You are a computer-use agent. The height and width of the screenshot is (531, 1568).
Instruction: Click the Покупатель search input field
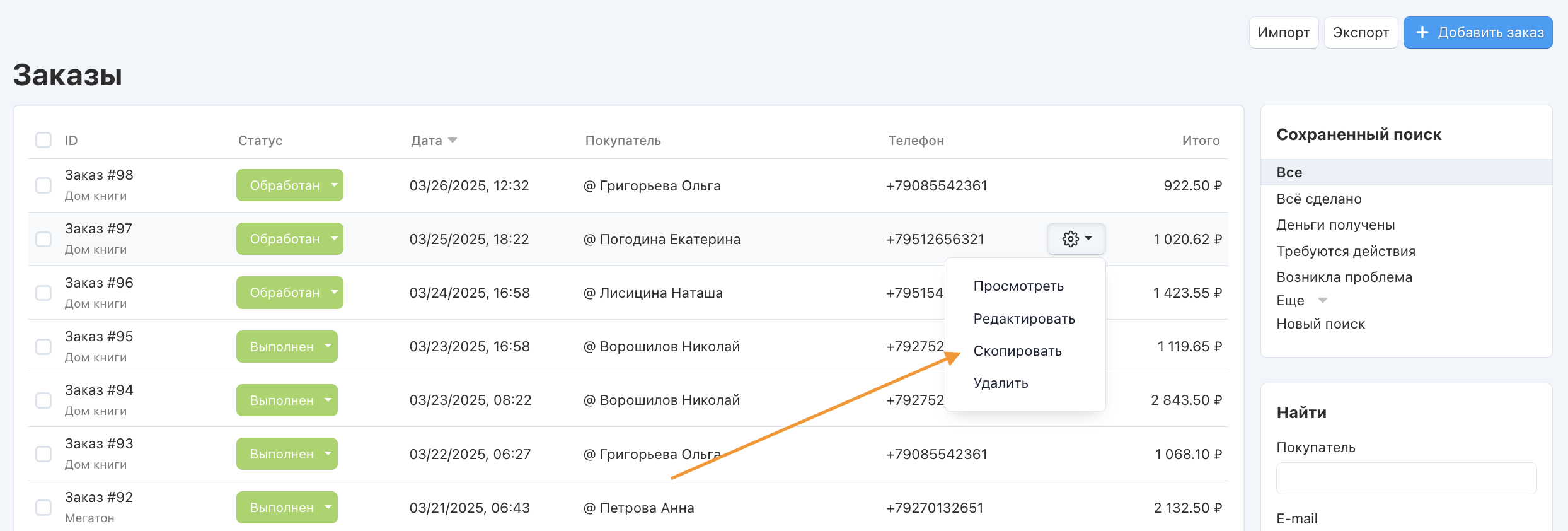1406,479
